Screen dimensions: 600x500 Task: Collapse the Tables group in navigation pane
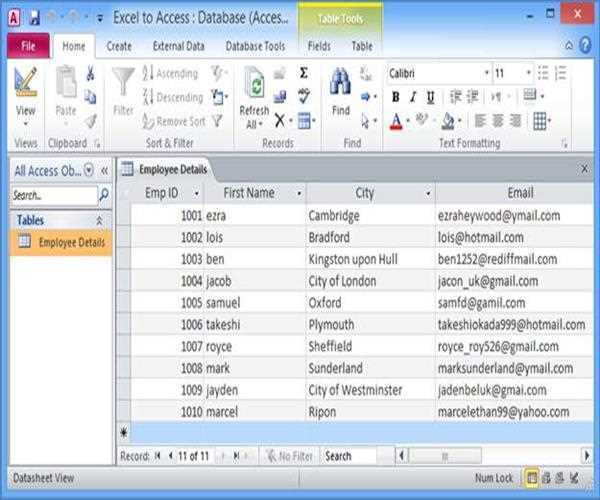[x=99, y=220]
